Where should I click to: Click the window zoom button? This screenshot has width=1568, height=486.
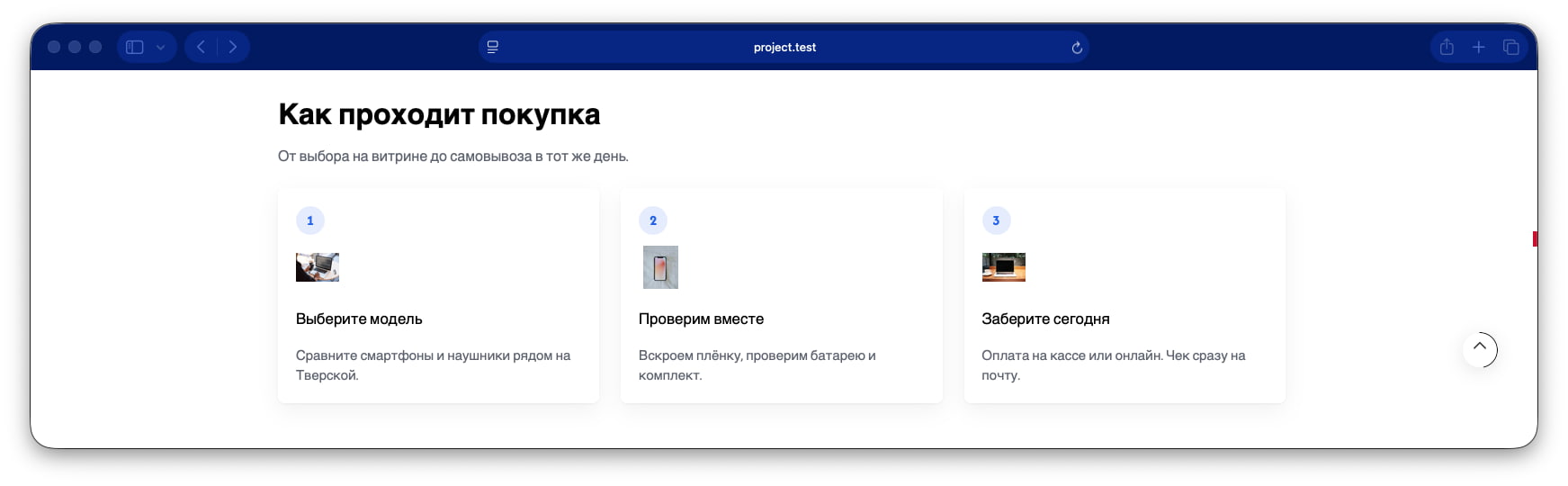pyautogui.click(x=95, y=47)
